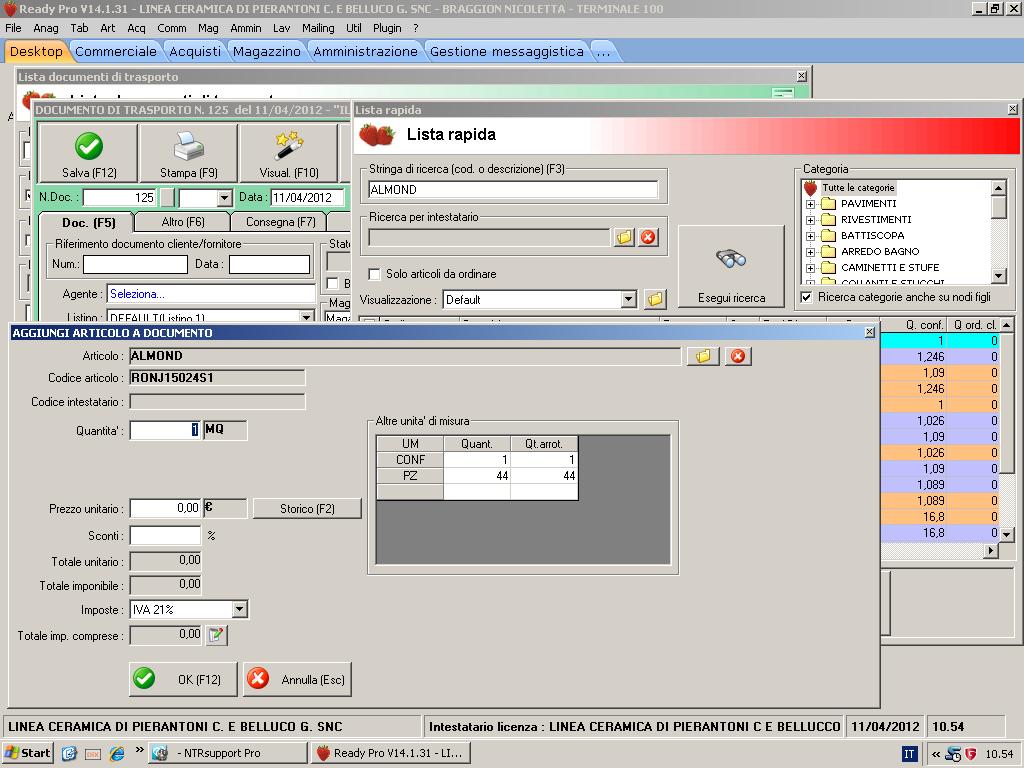Click Ready Pro taskbar item
This screenshot has height=768, width=1024.
point(391,753)
